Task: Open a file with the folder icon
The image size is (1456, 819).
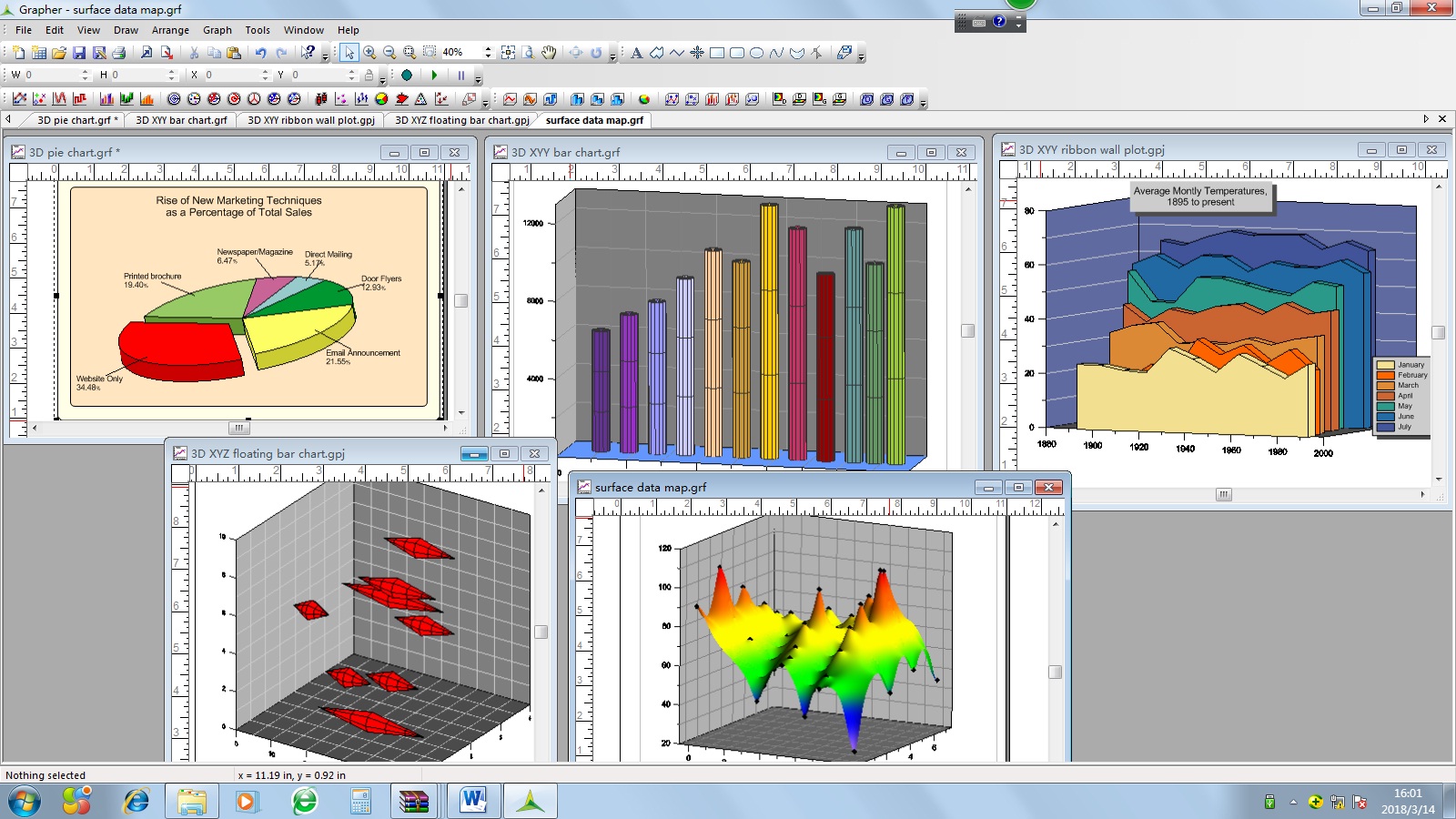Action: pos(59,53)
